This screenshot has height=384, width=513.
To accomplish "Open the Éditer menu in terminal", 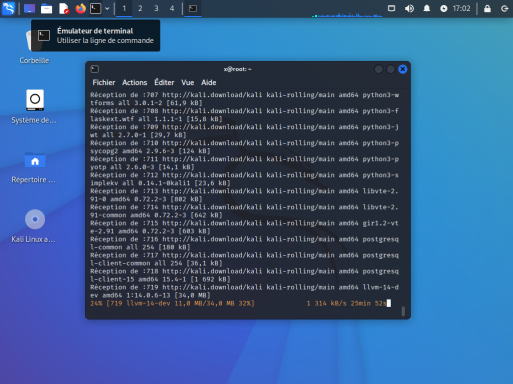I will (x=164, y=82).
